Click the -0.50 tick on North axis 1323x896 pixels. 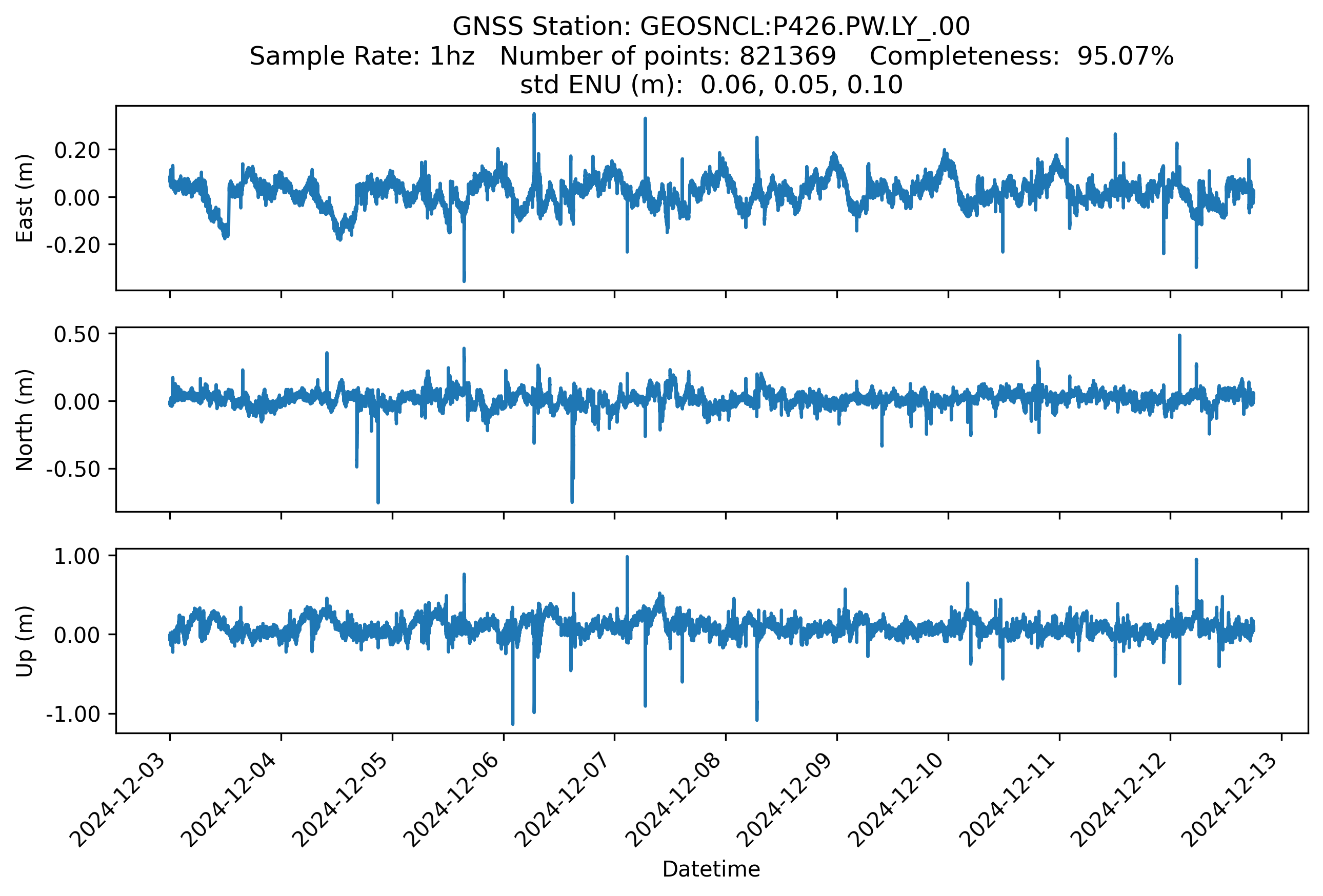click(x=73, y=470)
